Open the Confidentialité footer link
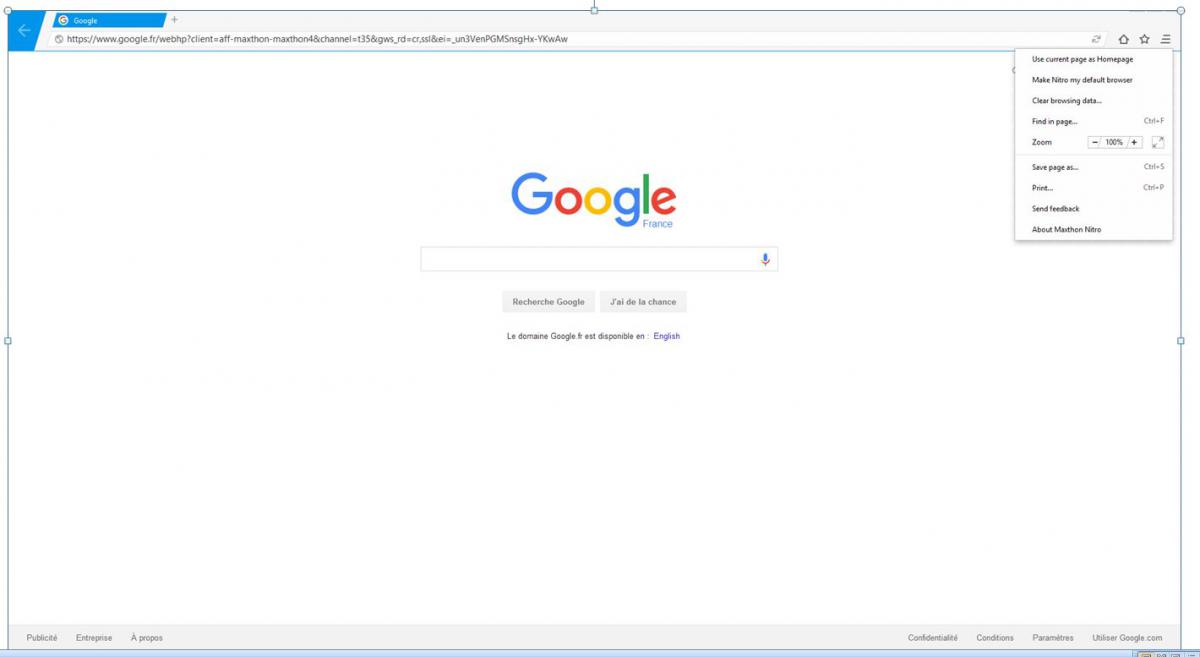The height and width of the screenshot is (657, 1200). coord(933,638)
